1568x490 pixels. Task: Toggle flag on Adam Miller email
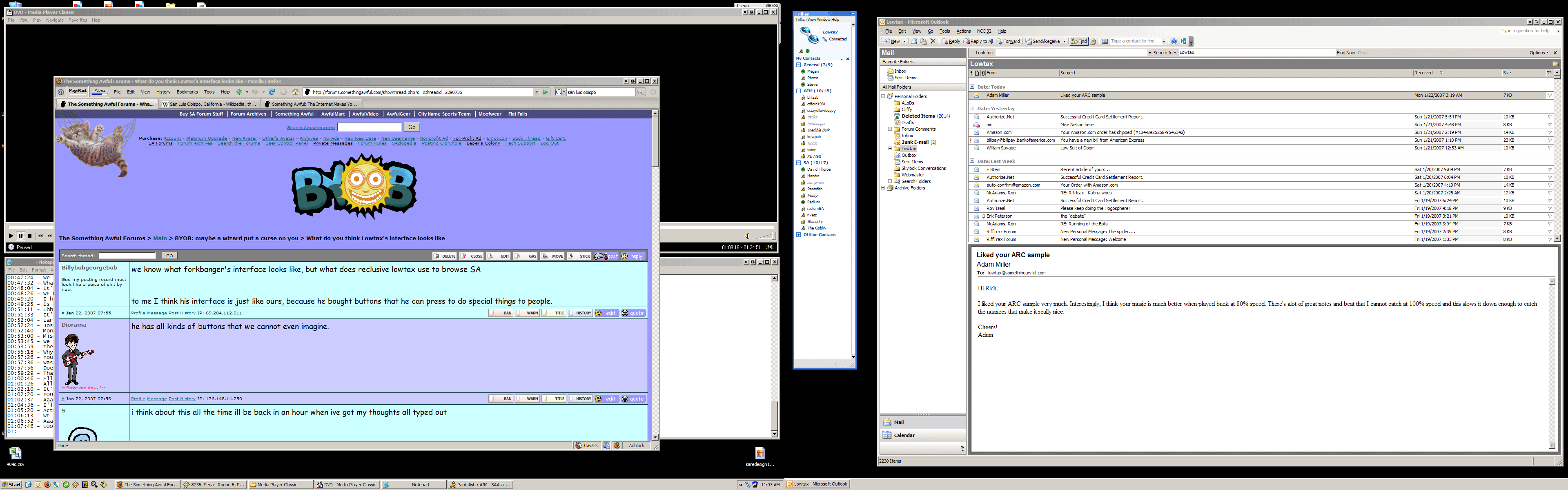click(1550, 96)
